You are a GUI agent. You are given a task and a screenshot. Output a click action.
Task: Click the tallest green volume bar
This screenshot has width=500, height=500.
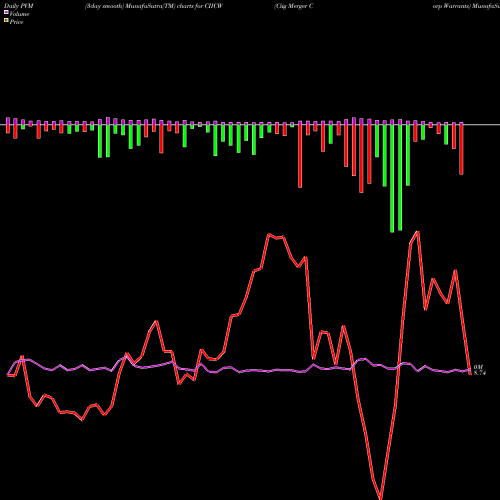[x=392, y=178]
